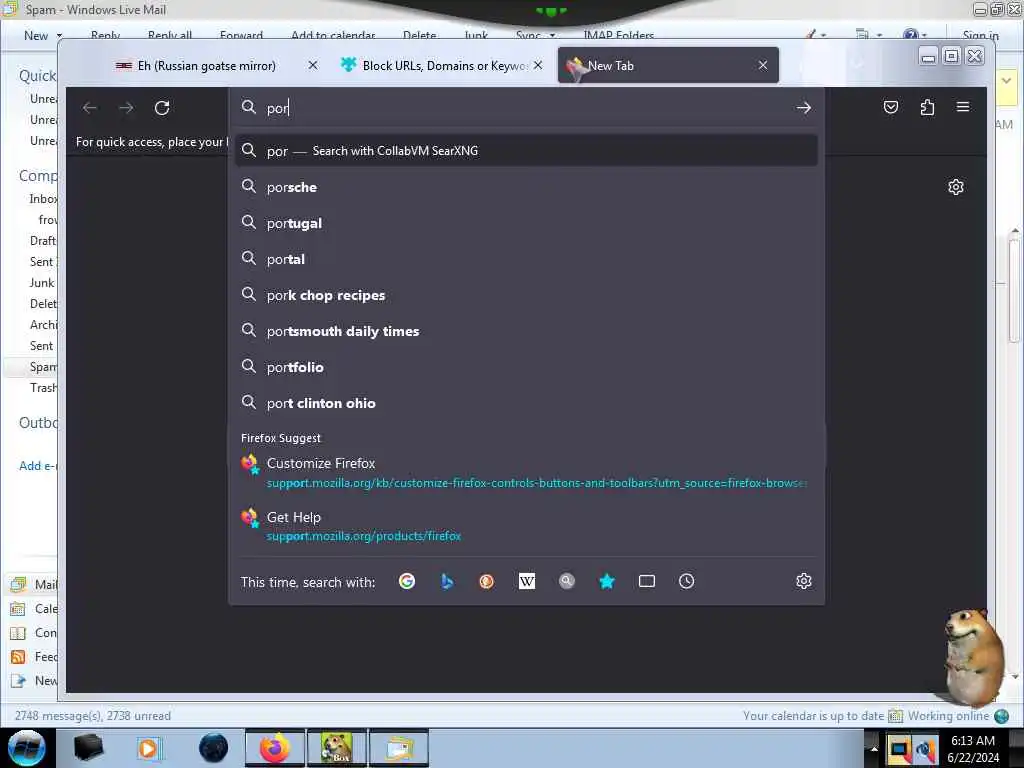Screen dimensions: 1024x768
Task: Show hidden tray icons arrow
Action: click(x=874, y=748)
